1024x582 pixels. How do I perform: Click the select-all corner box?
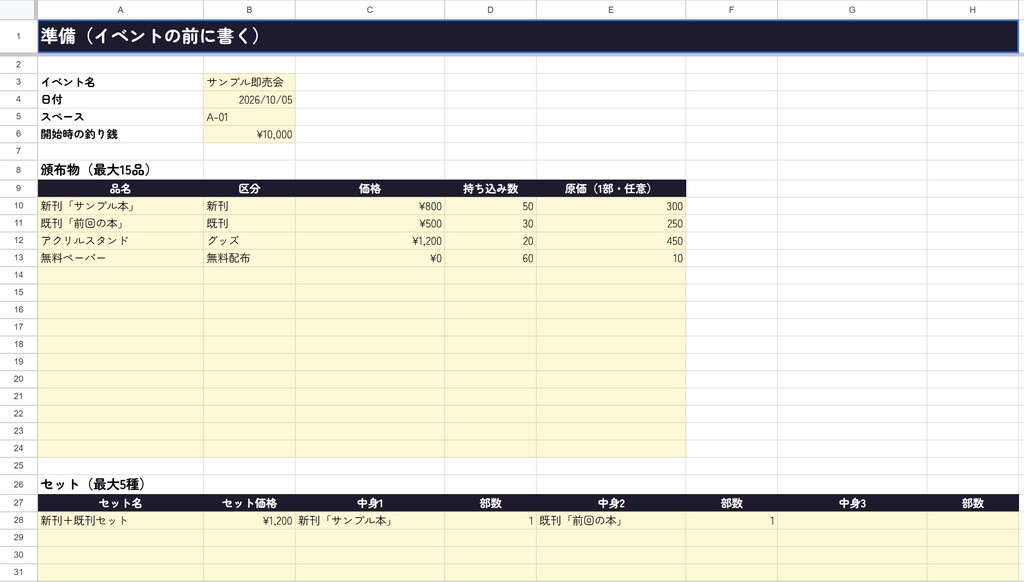(x=18, y=10)
